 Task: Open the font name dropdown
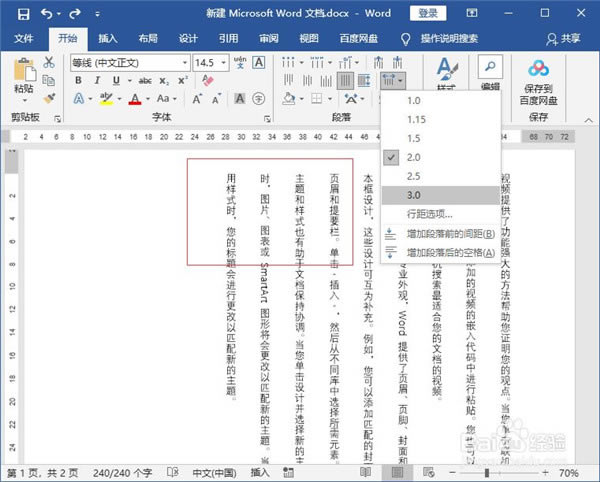click(185, 62)
